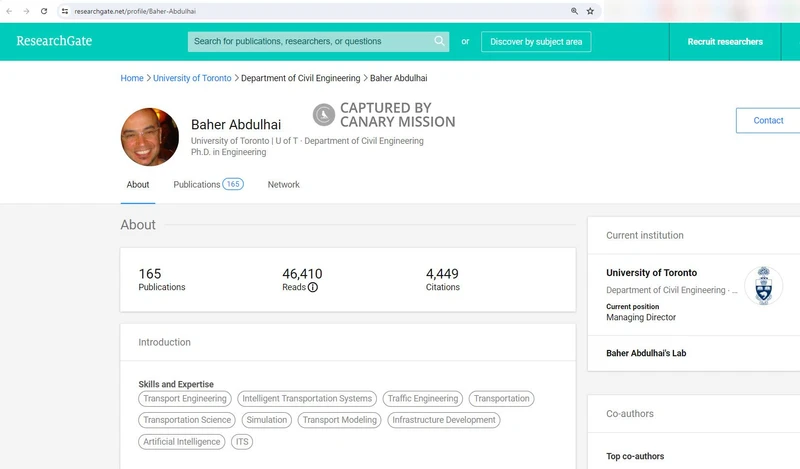The height and width of the screenshot is (469, 800).
Task: Select the Traffic Engineering skill tag
Action: [x=423, y=399]
